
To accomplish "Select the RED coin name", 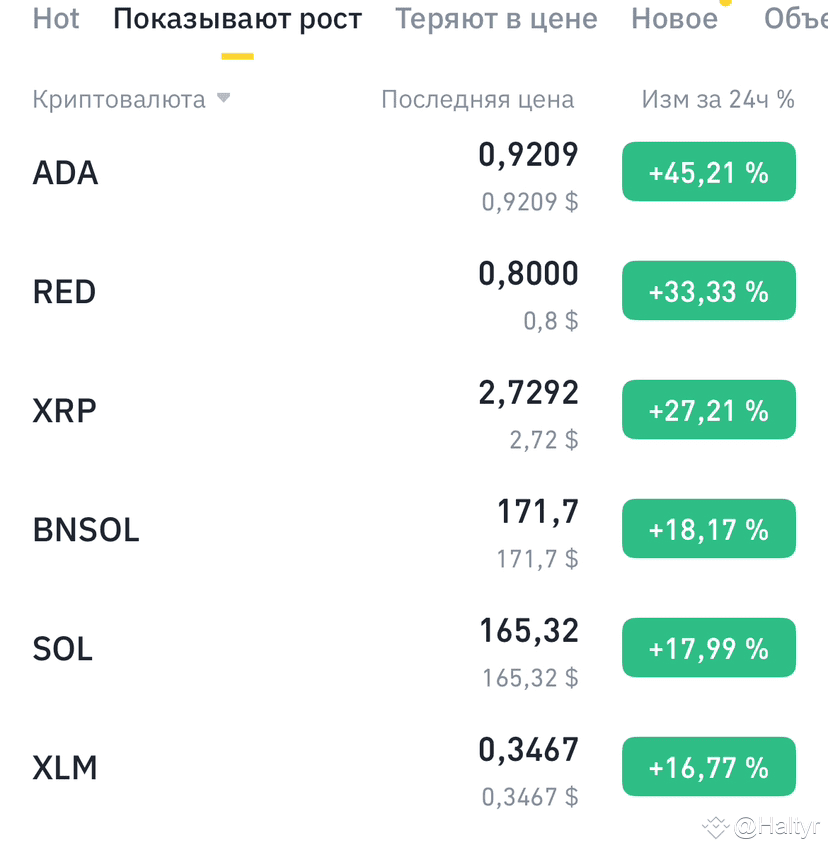I will coord(65,292).
